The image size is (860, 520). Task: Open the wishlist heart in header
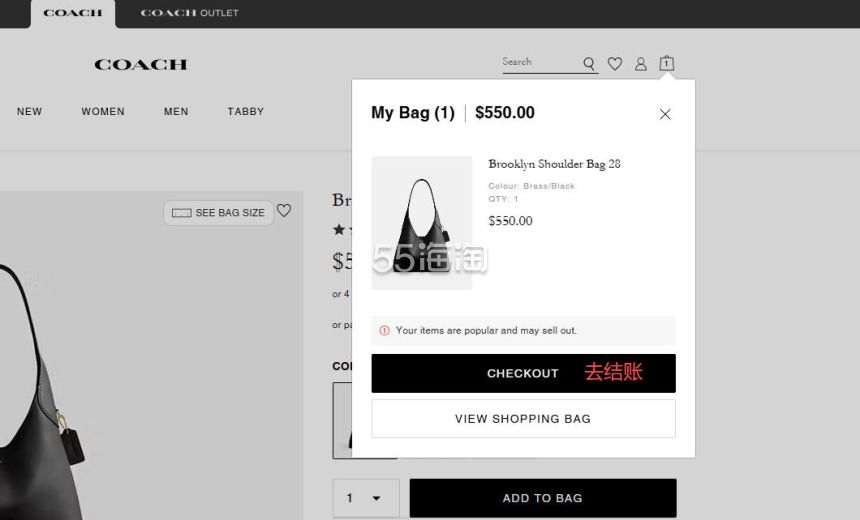coord(615,64)
